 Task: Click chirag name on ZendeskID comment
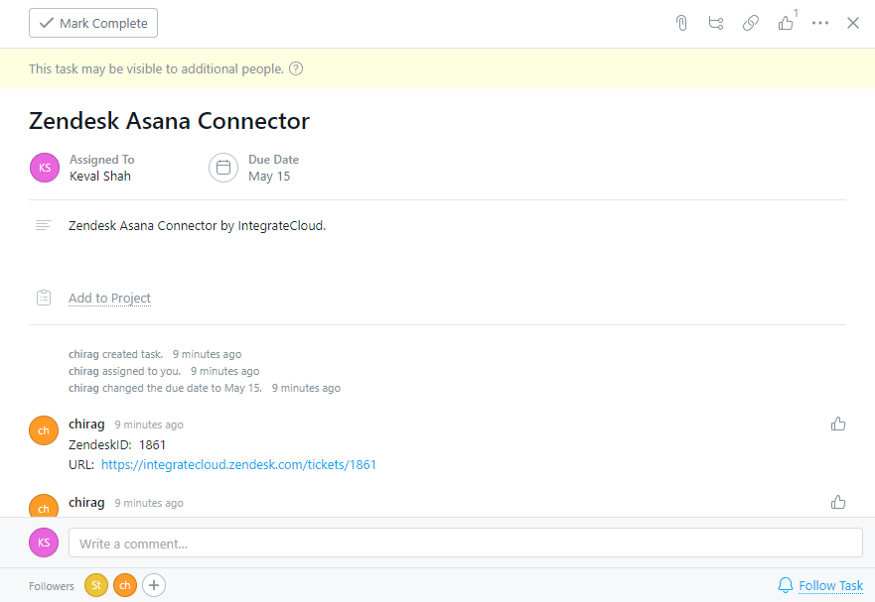[86, 424]
